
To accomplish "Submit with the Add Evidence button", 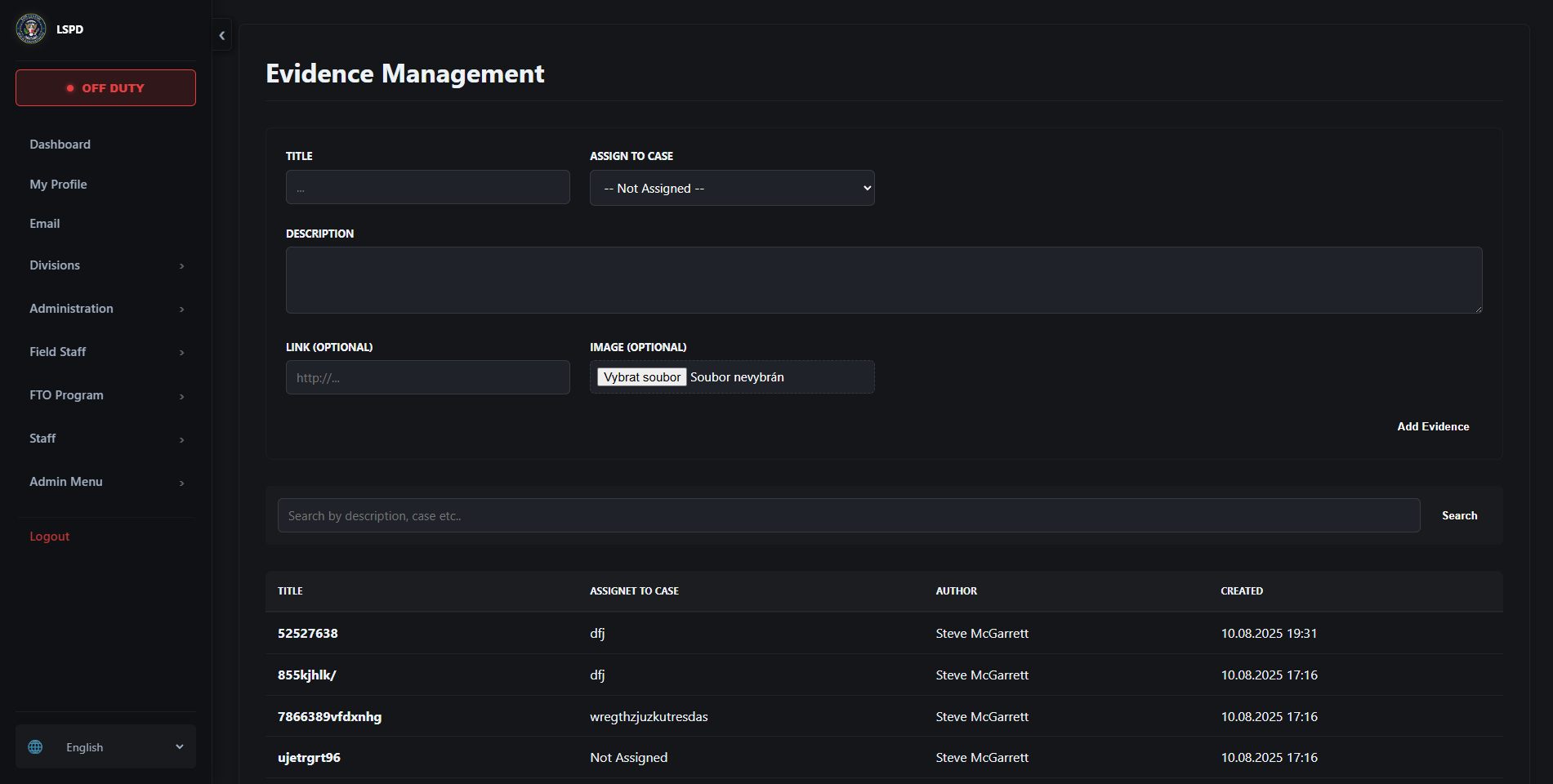I will pyautogui.click(x=1433, y=426).
